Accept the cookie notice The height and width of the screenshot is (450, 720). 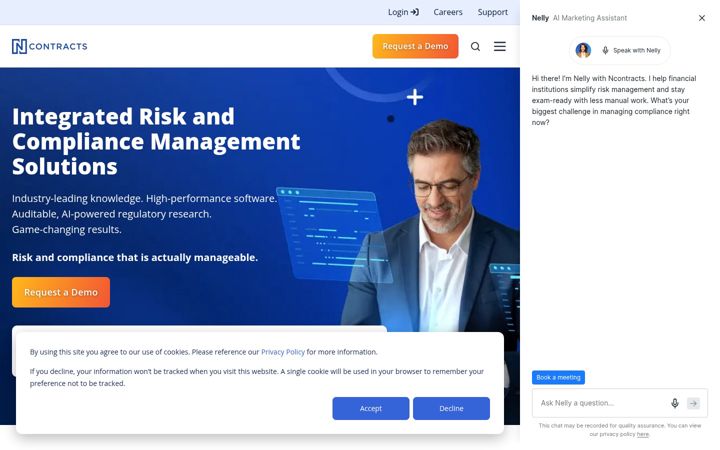point(371,408)
